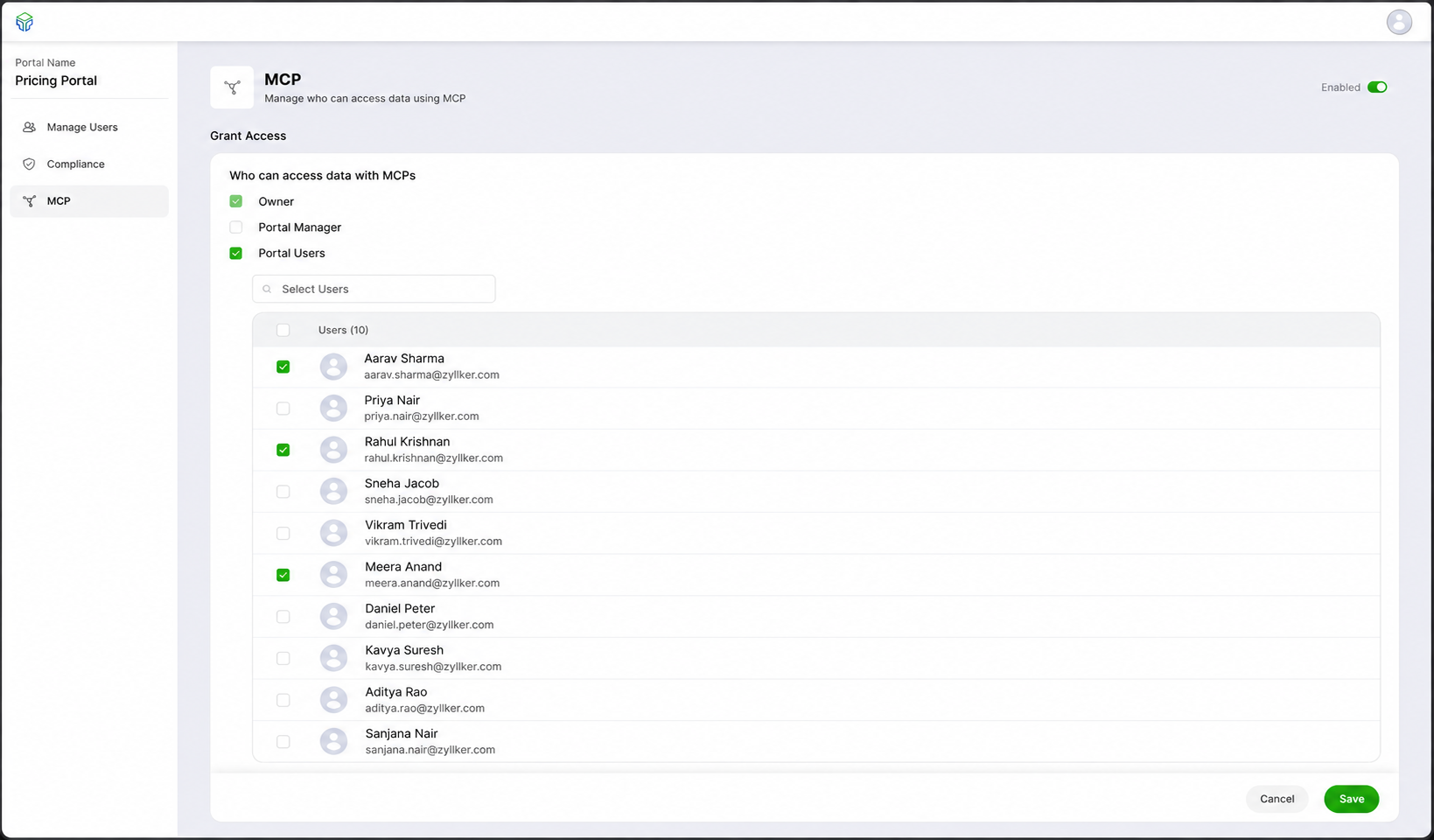Screen dimensions: 1434x840
Task: Click the MCP header node icon
Action: click(232, 87)
